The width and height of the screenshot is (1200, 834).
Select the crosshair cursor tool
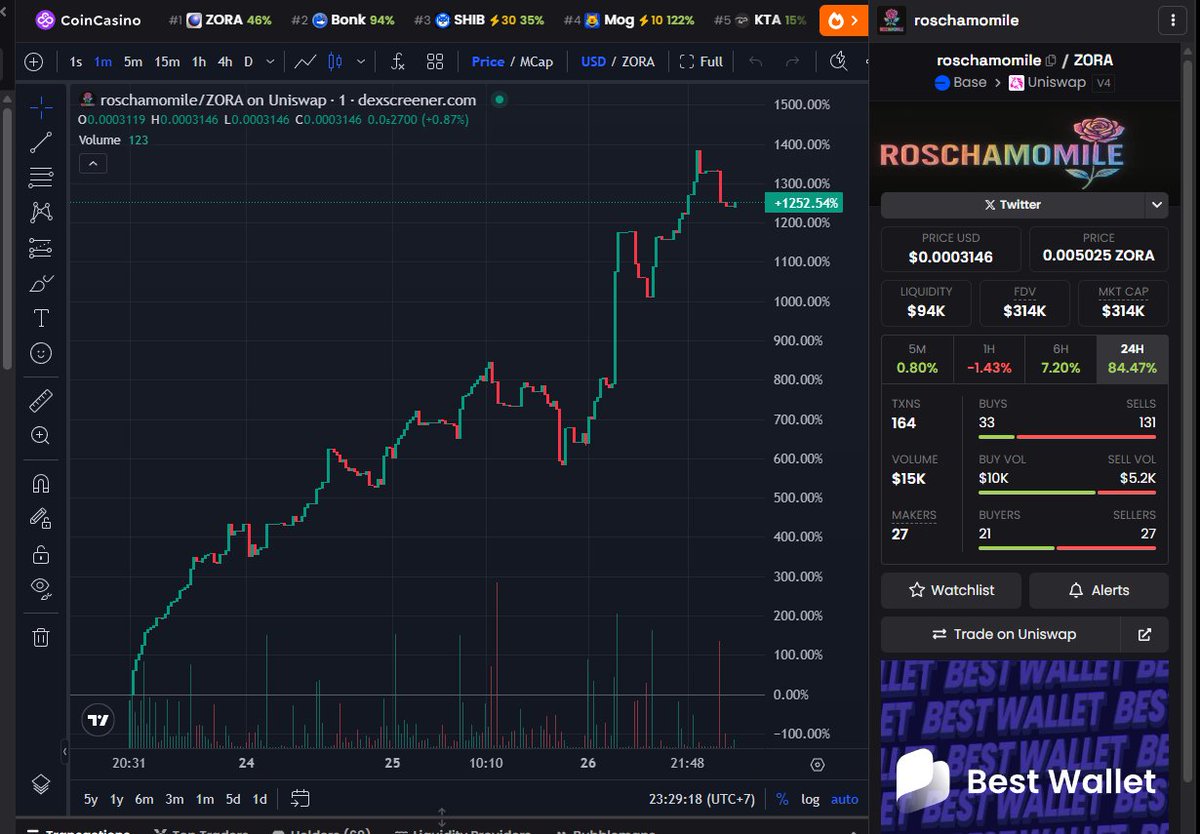[41, 106]
